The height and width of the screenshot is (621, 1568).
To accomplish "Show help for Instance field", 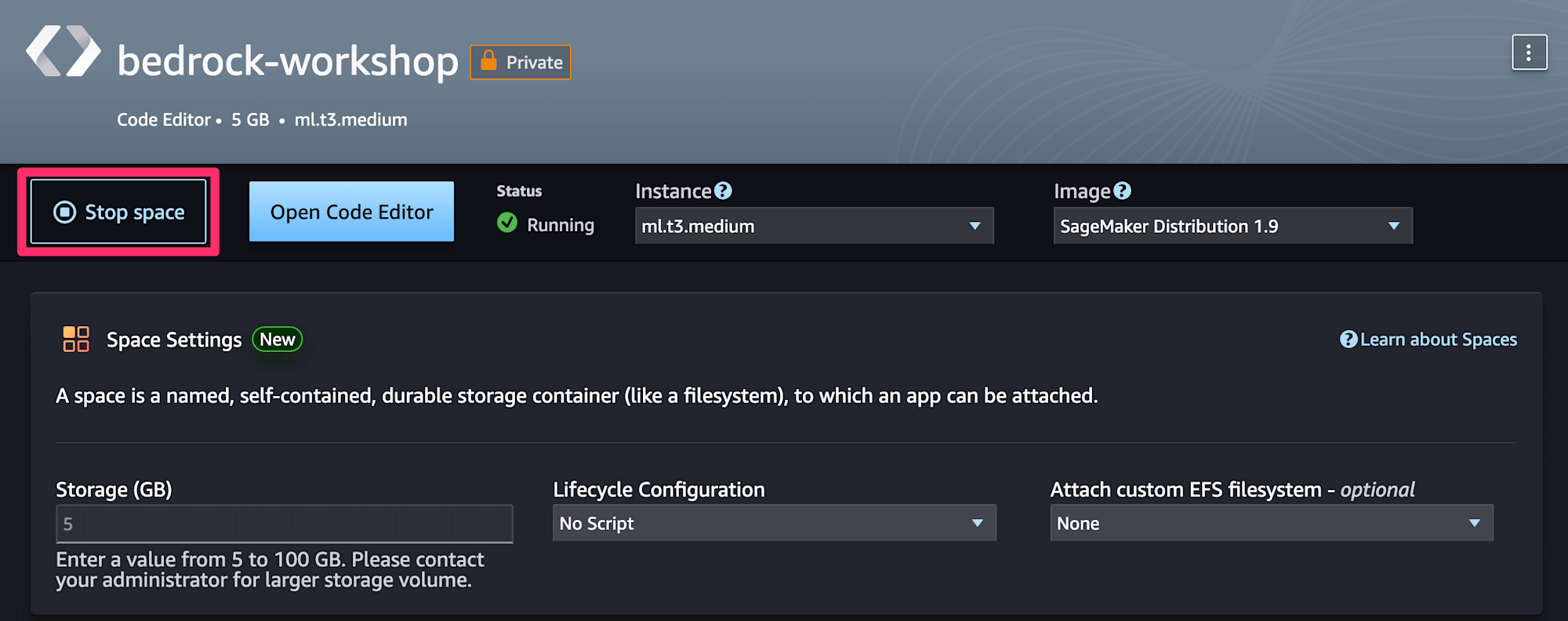I will coord(723,191).
